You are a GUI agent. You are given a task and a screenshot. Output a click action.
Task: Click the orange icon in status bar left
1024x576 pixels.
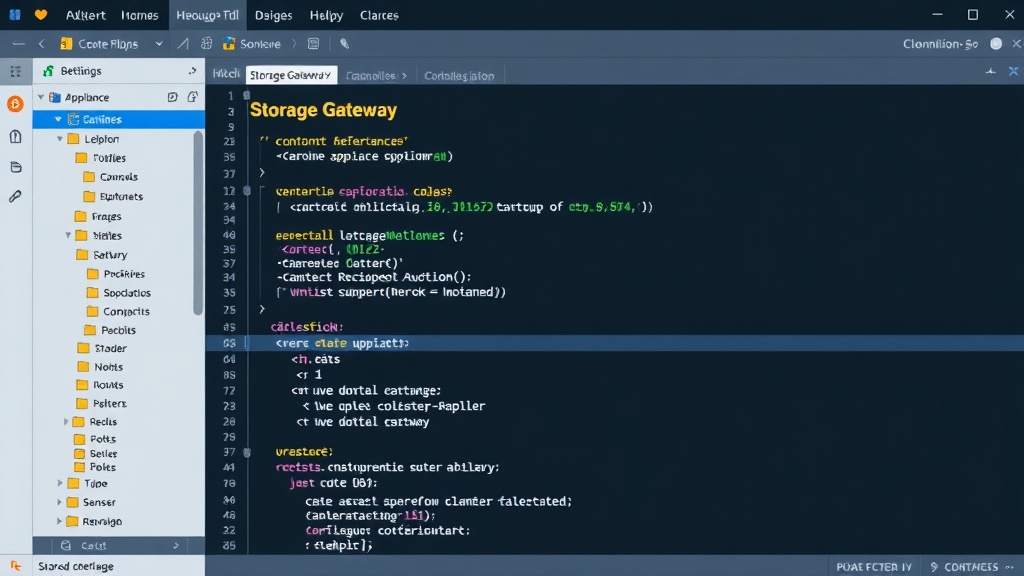point(16,566)
